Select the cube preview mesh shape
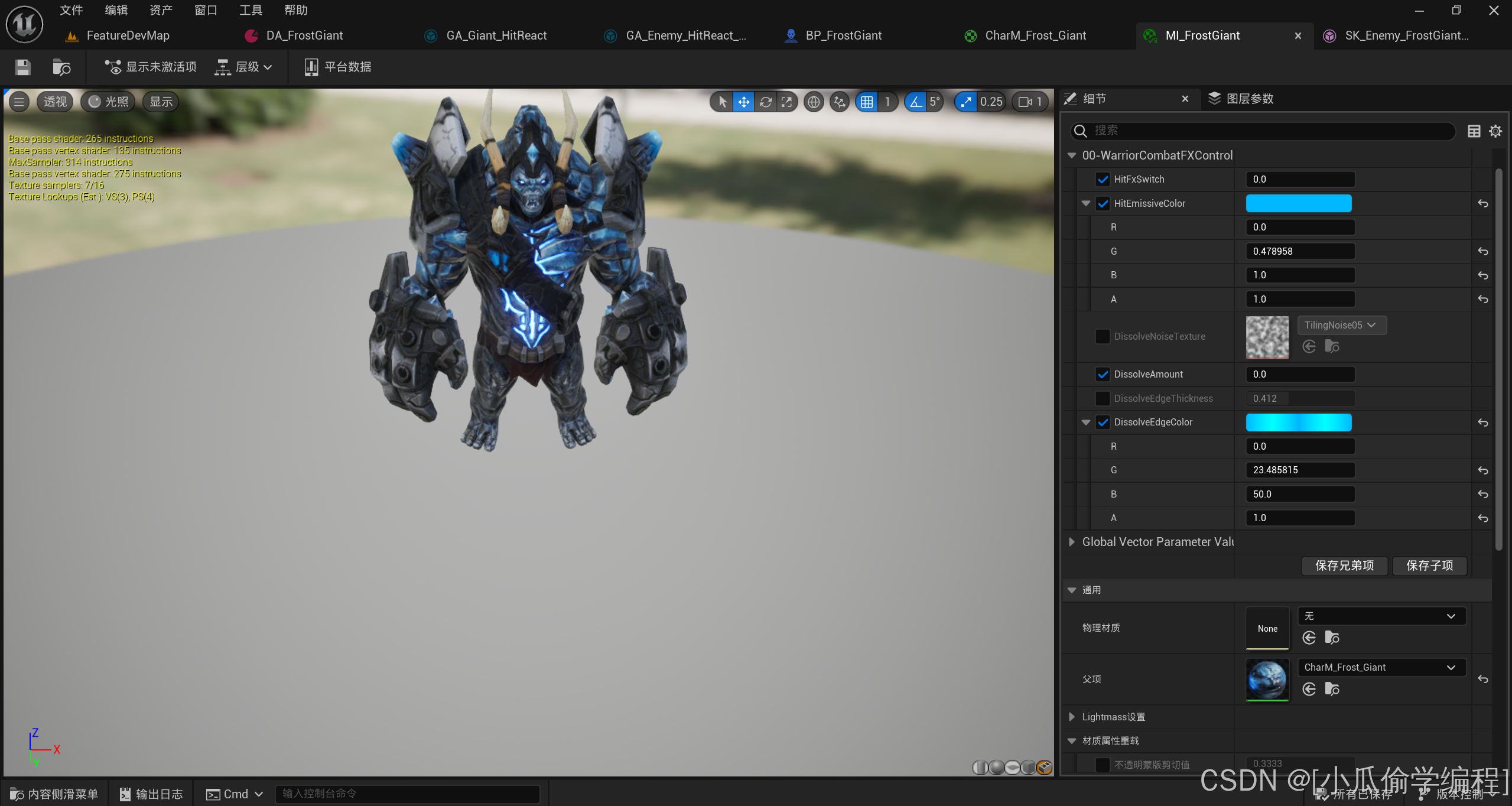The width and height of the screenshot is (1512, 806). pyautogui.click(x=1029, y=767)
